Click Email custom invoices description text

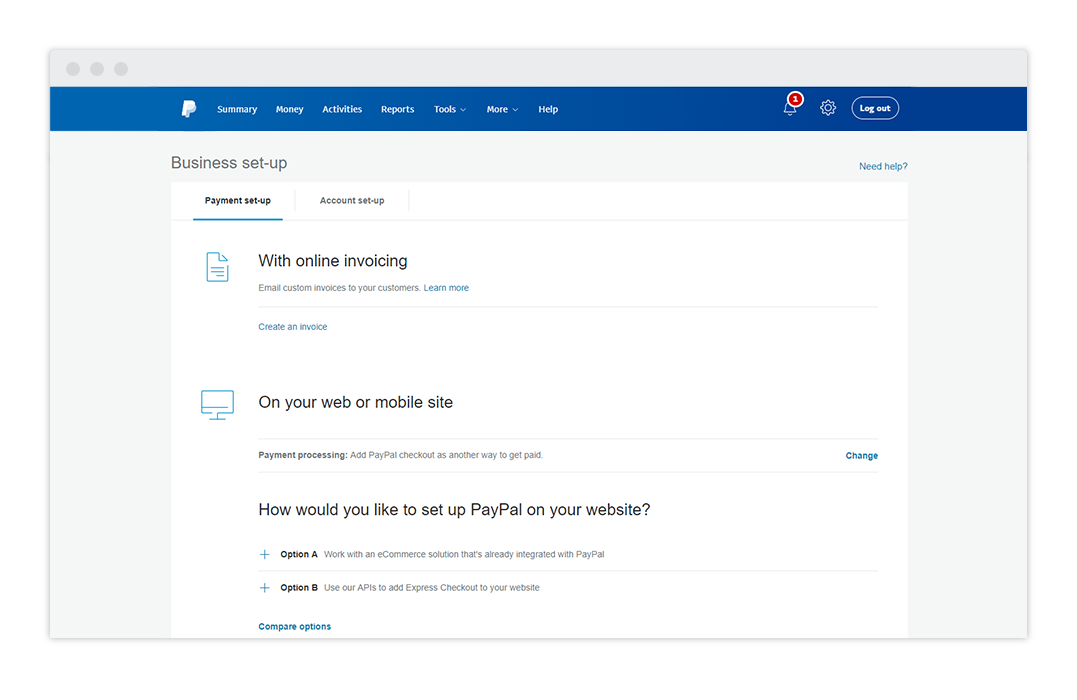pos(339,288)
